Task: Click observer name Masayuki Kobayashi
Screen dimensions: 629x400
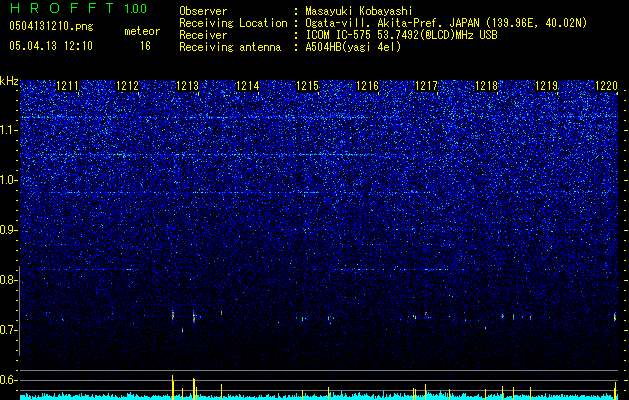Action: [x=359, y=11]
